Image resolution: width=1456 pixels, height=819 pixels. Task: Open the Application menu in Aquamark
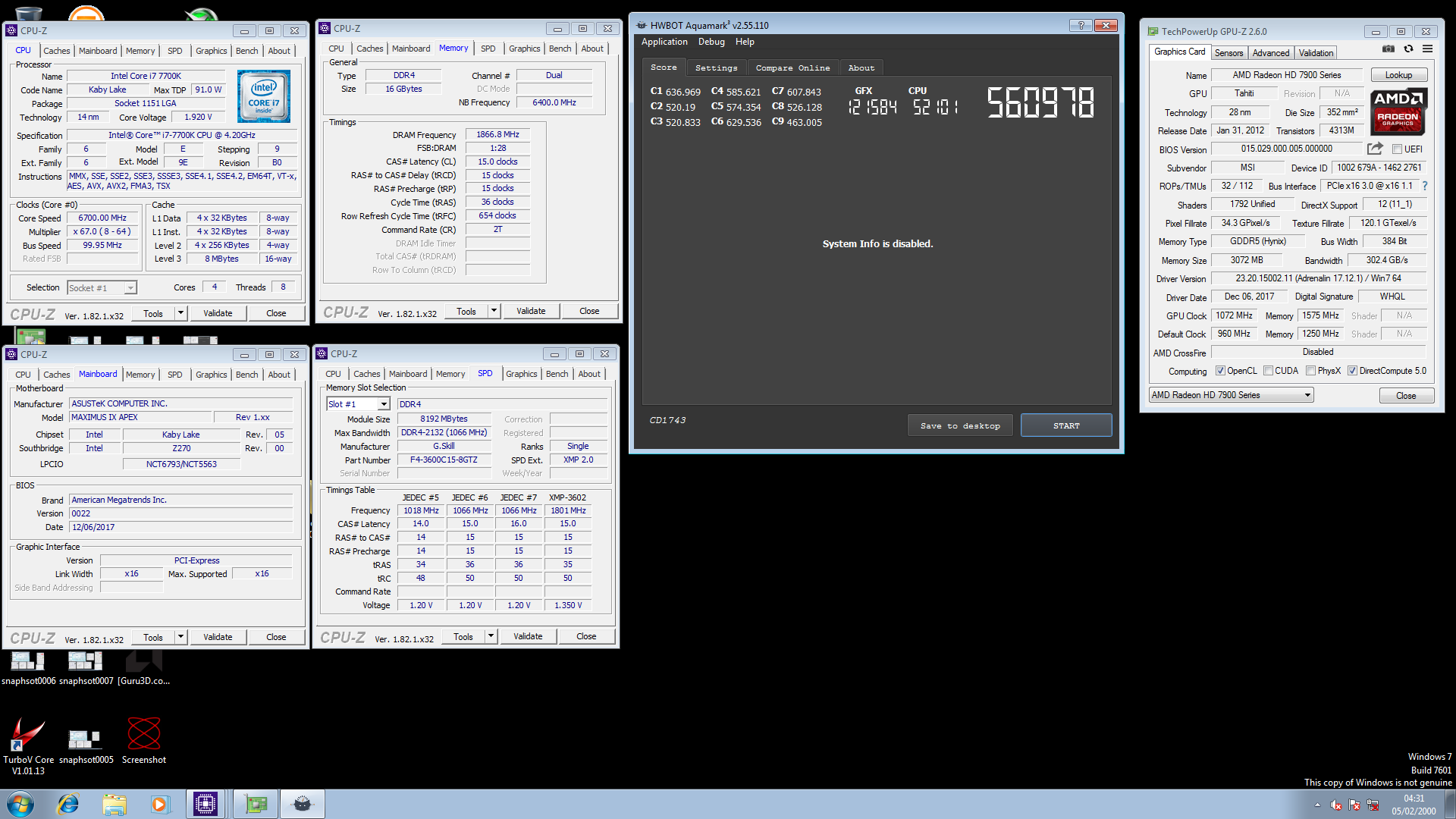pyautogui.click(x=664, y=42)
